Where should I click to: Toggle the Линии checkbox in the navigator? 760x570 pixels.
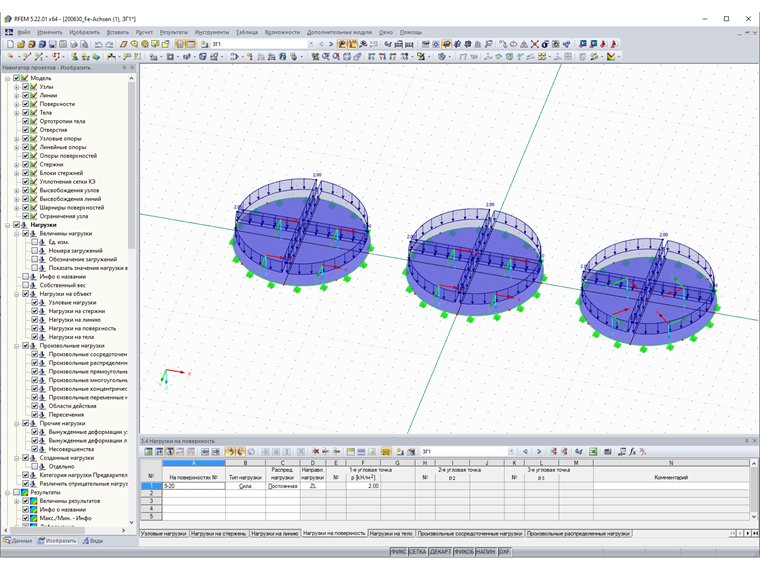tap(26, 95)
